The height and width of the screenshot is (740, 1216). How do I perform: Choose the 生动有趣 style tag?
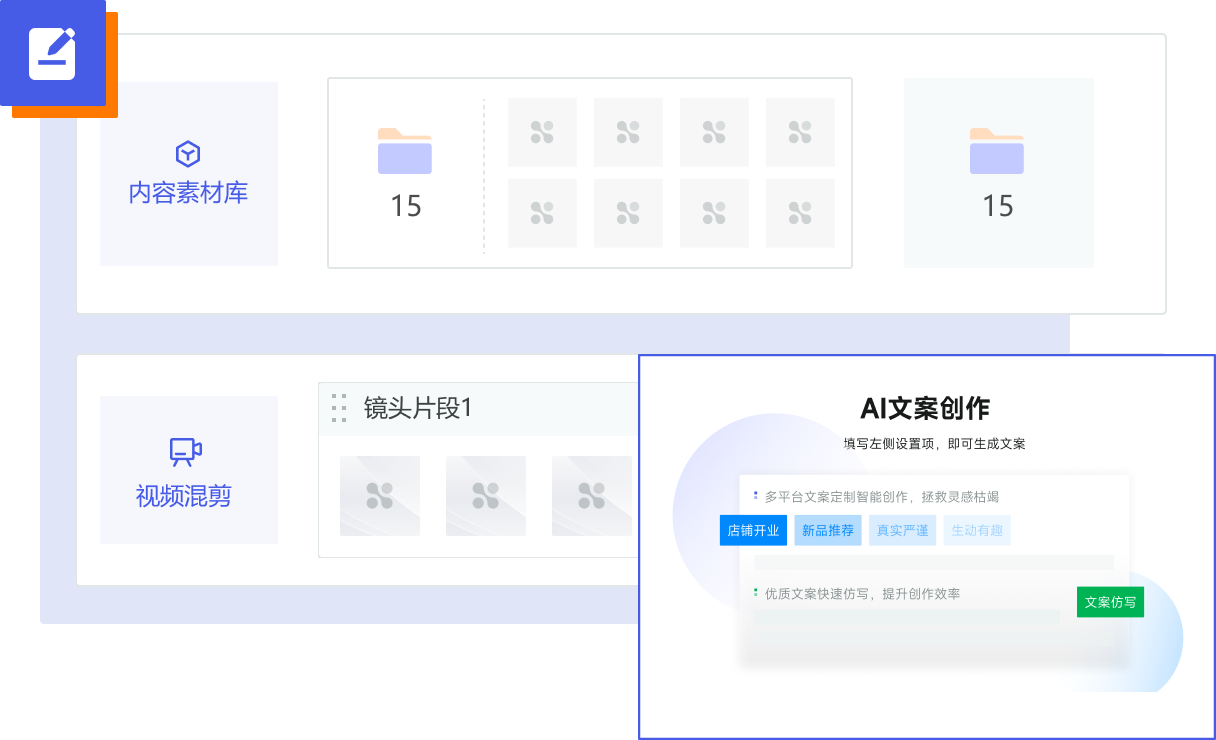977,531
